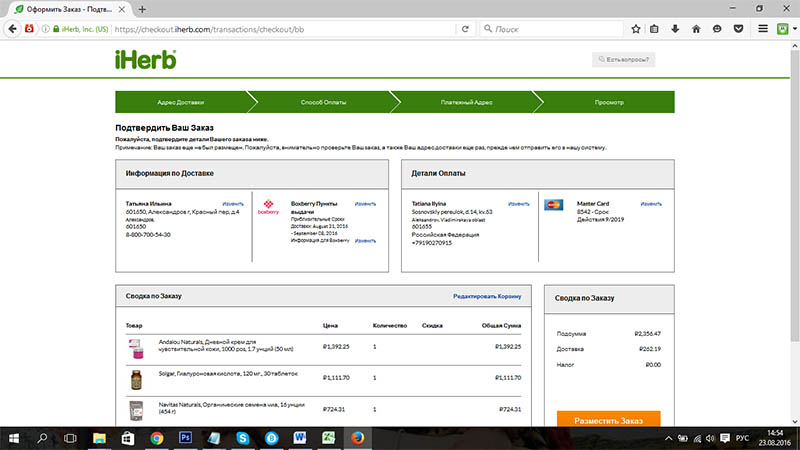Screen dimensions: 800x450
Task: Launch Google Chrome from taskbar
Action: [157, 438]
